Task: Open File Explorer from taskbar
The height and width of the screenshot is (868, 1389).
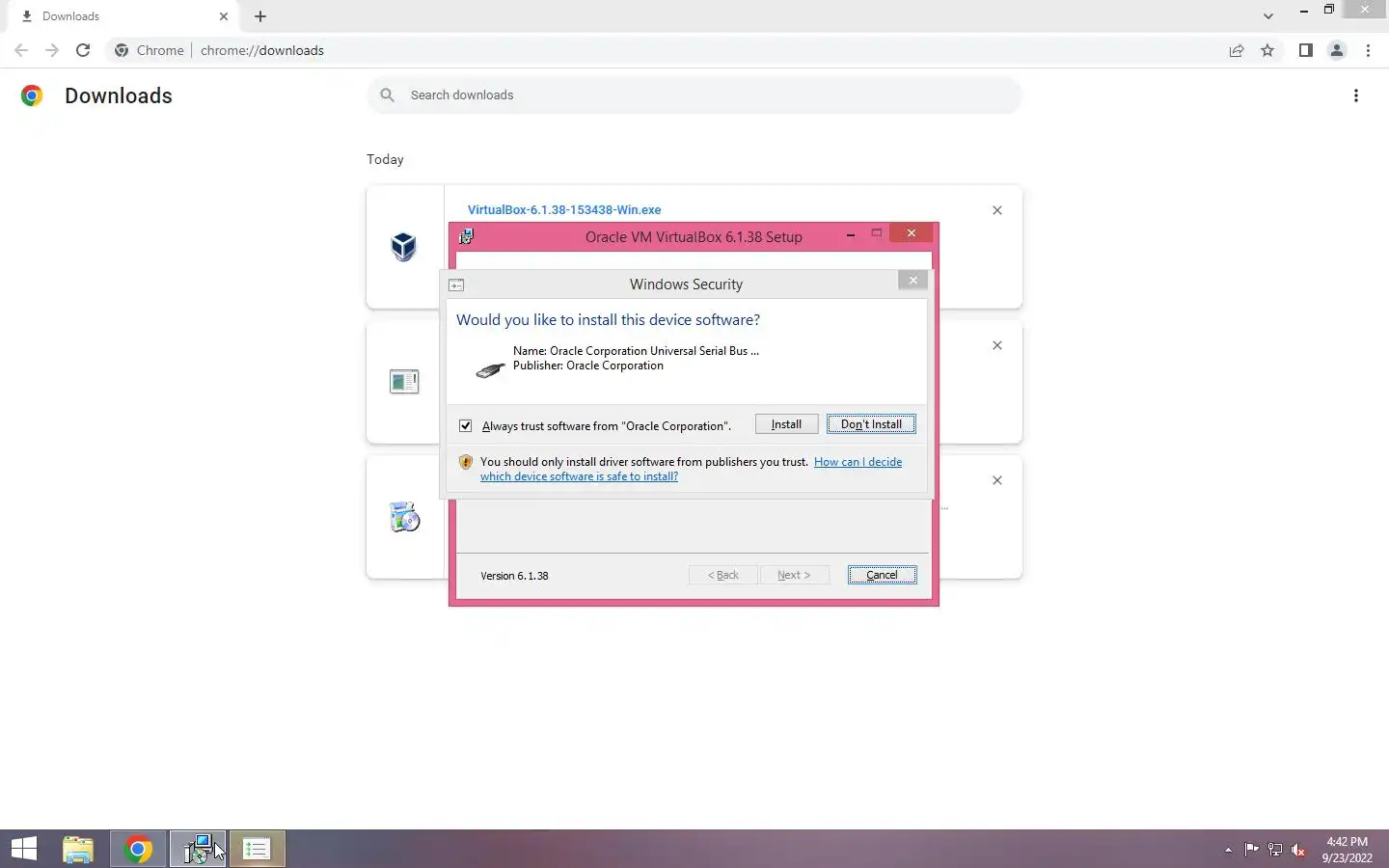Action: pos(78,849)
